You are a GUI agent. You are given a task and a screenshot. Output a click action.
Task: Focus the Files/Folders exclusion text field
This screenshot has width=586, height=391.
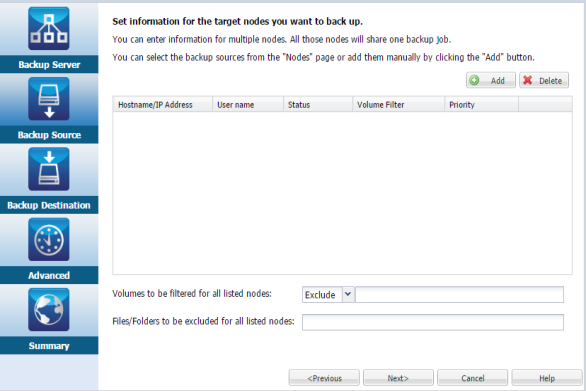tap(433, 322)
